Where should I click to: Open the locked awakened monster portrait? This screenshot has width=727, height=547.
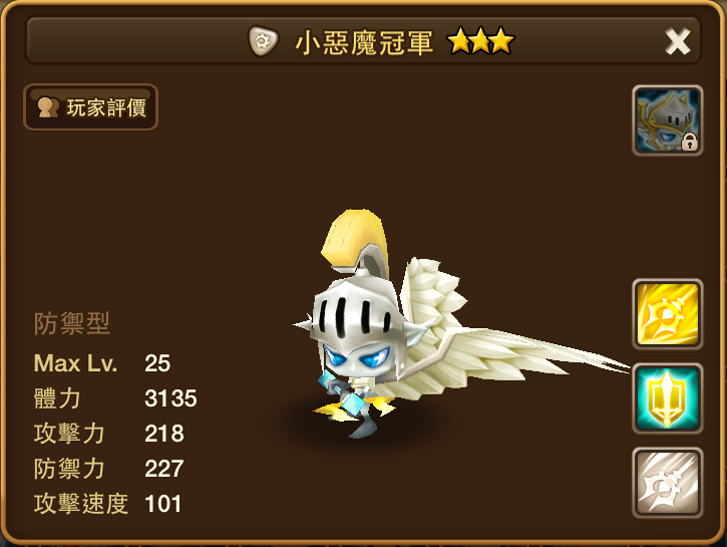point(667,121)
